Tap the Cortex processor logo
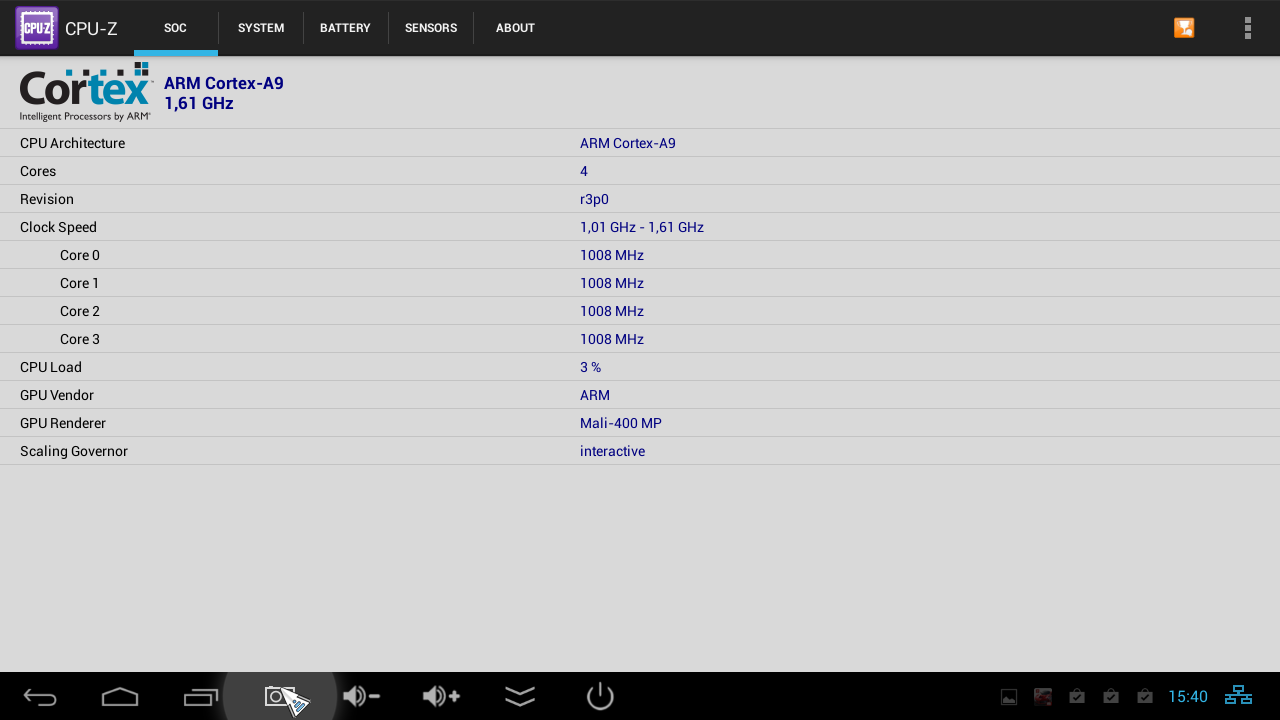The width and height of the screenshot is (1280, 720). pos(86,92)
